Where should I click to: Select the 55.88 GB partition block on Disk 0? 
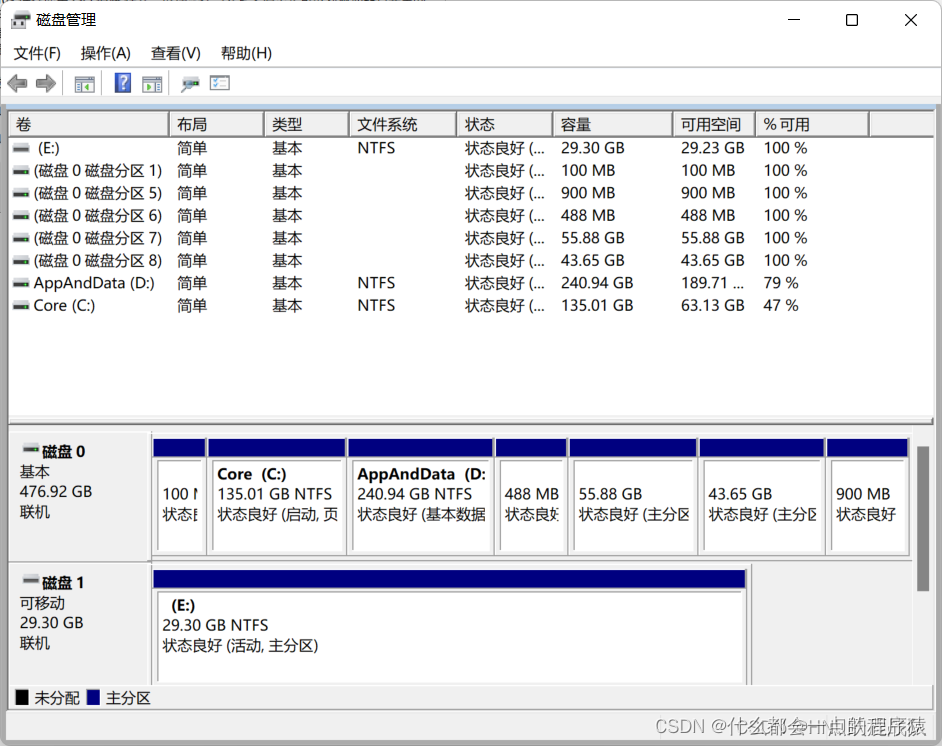tap(633, 497)
